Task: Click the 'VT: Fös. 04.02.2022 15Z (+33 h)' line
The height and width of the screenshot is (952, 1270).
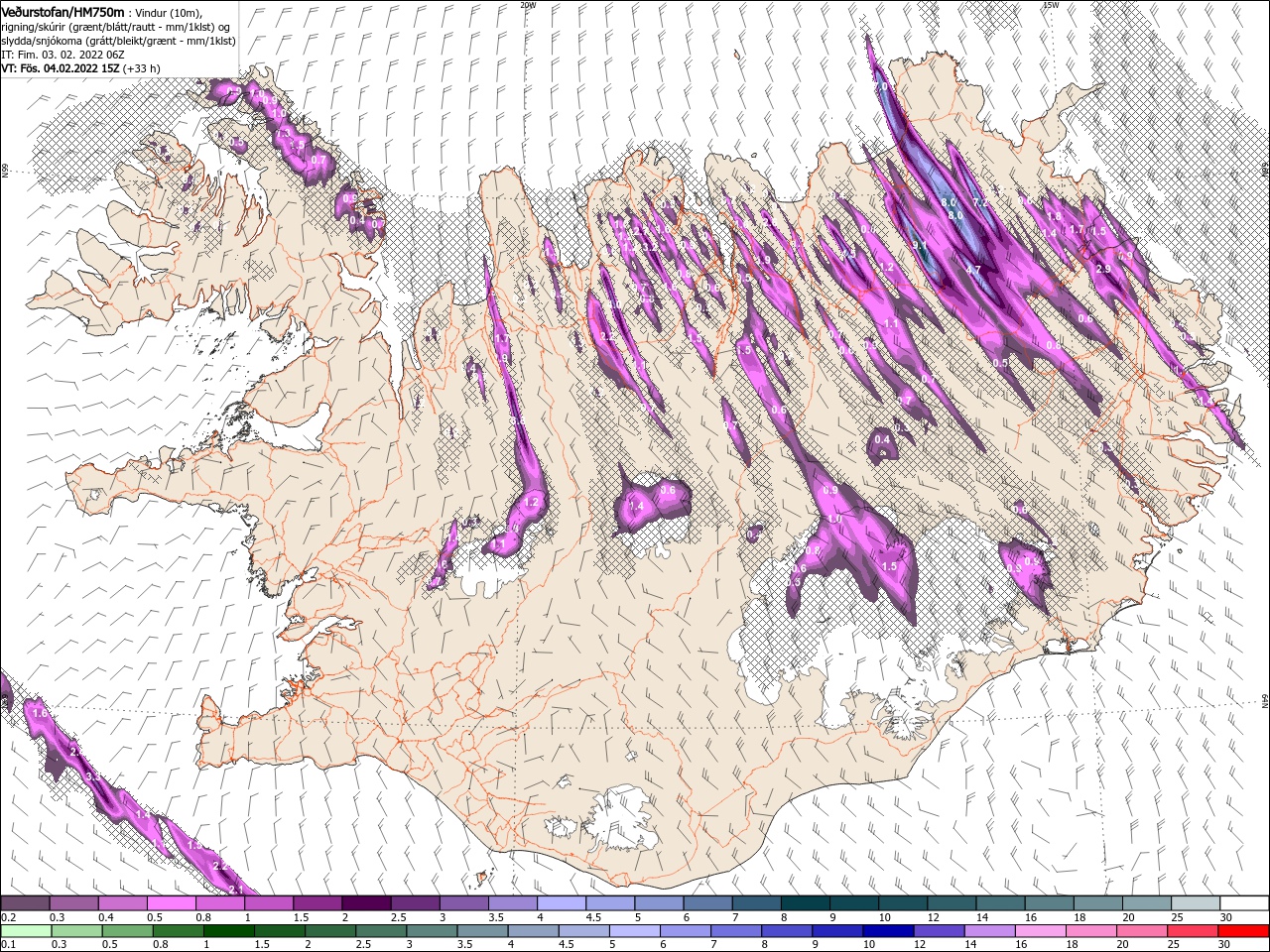Action: (81, 68)
